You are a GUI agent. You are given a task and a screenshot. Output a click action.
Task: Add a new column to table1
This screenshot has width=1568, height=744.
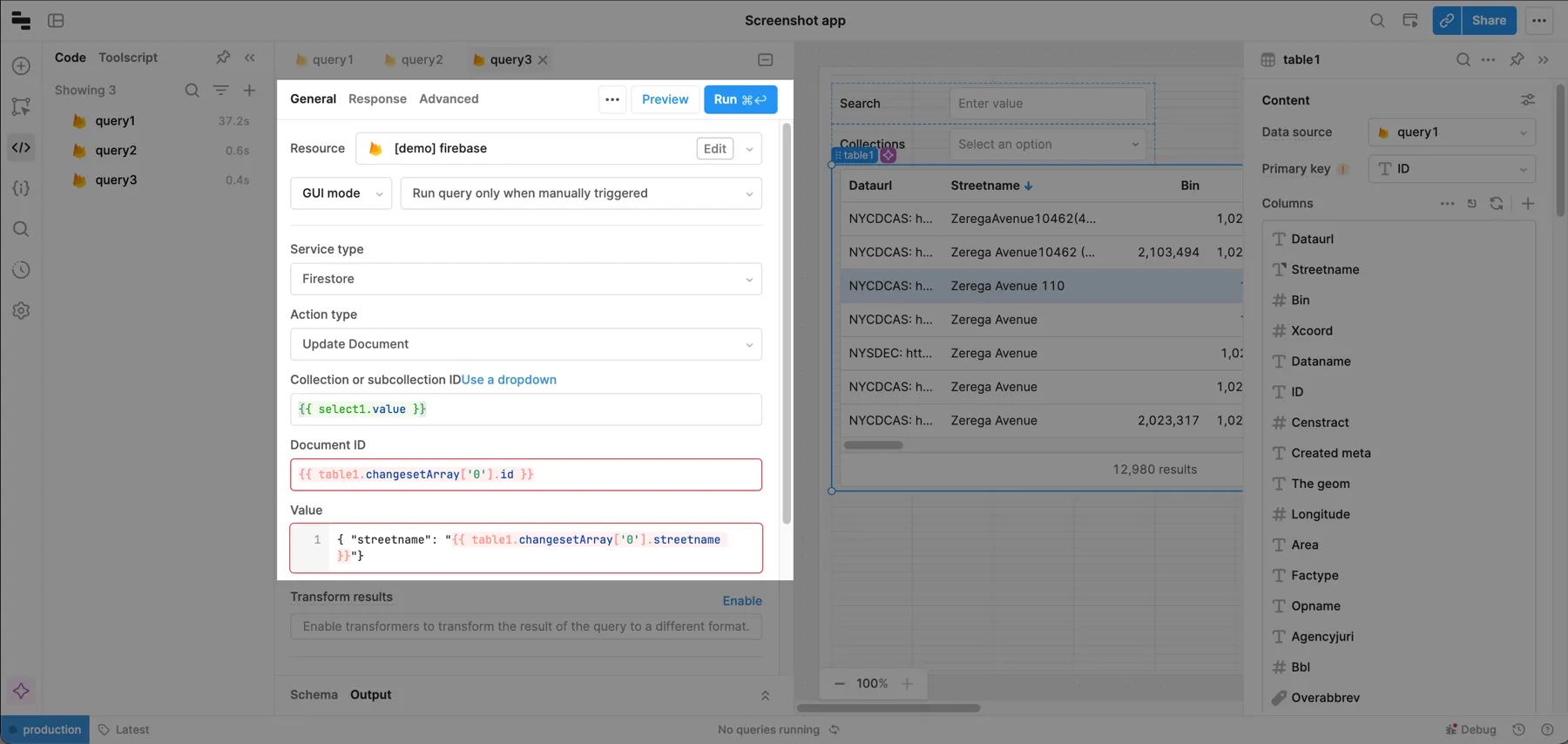coord(1527,203)
